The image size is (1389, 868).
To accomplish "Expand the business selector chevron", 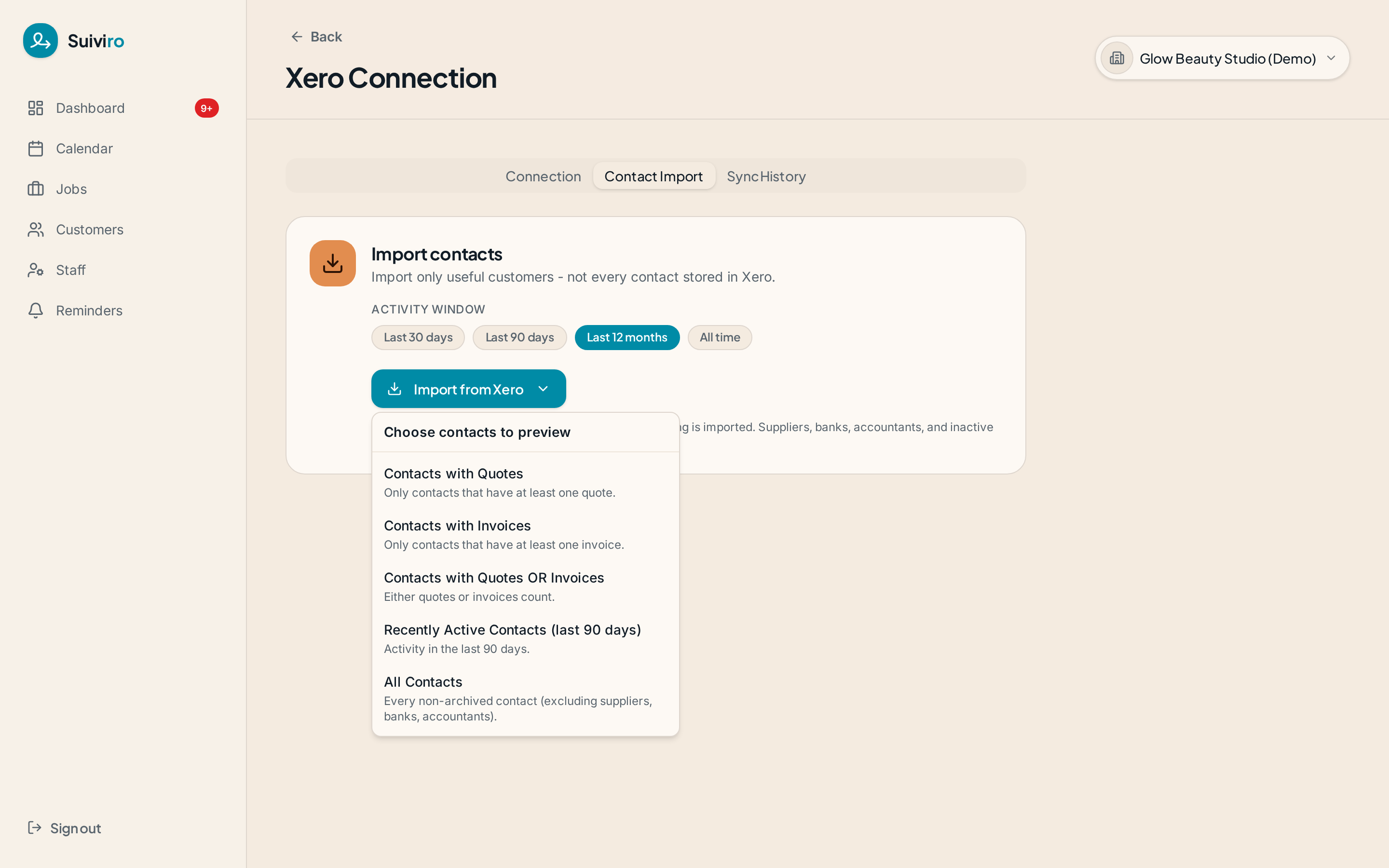I will 1331,58.
